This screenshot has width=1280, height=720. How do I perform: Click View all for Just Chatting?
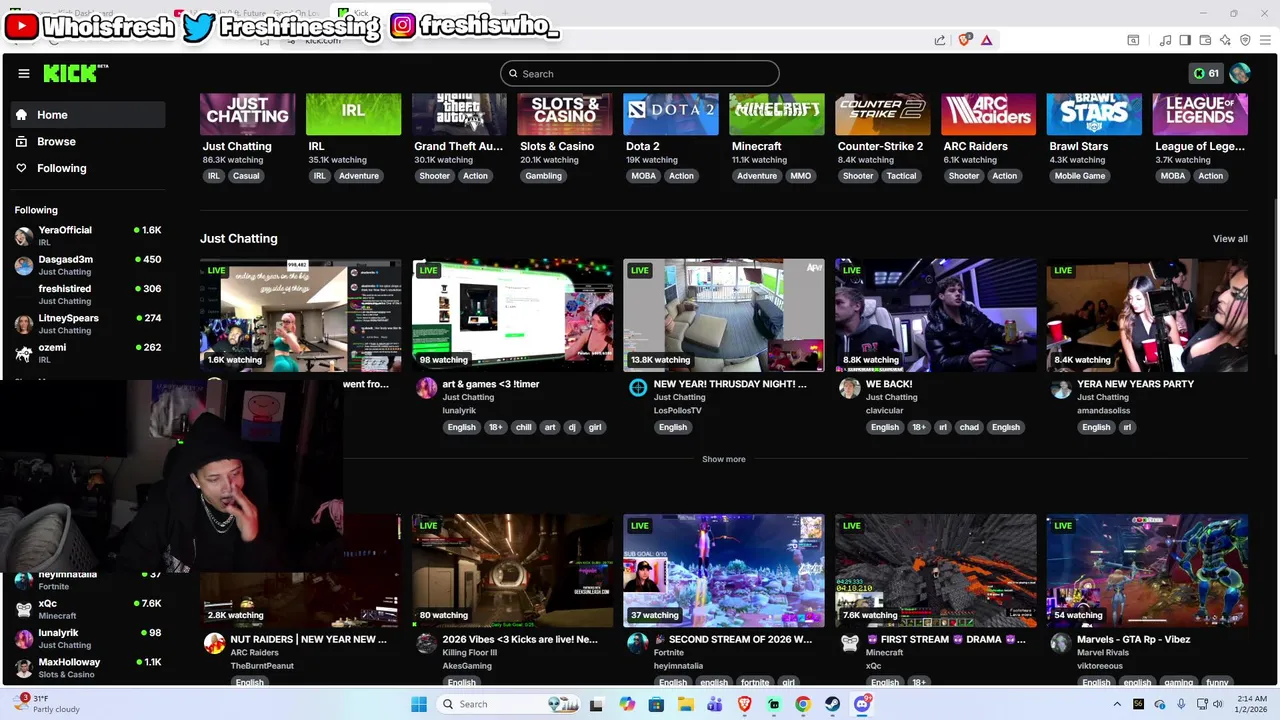pos(1230,239)
